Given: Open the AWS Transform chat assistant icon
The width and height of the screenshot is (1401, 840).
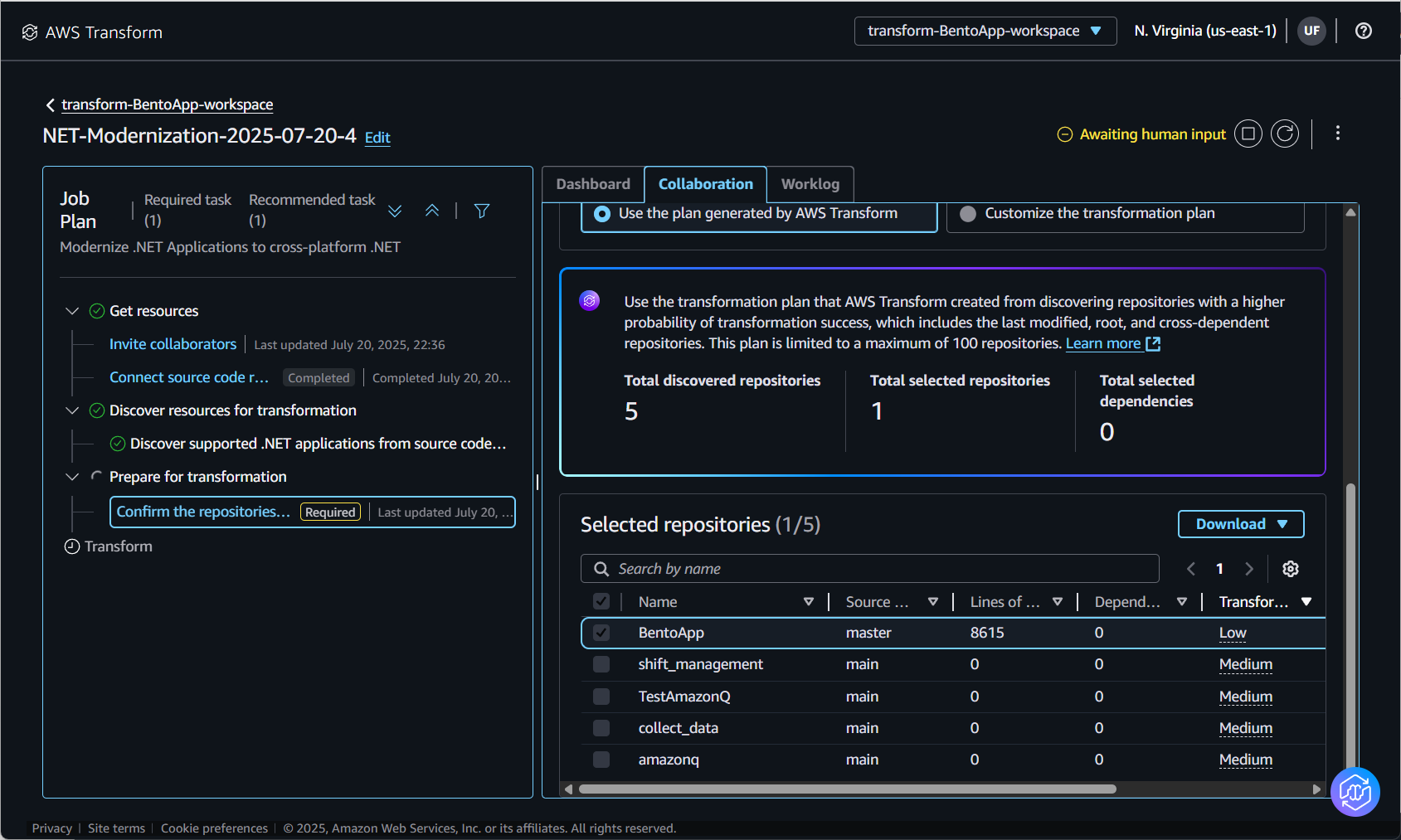Looking at the screenshot, I should point(1355,792).
